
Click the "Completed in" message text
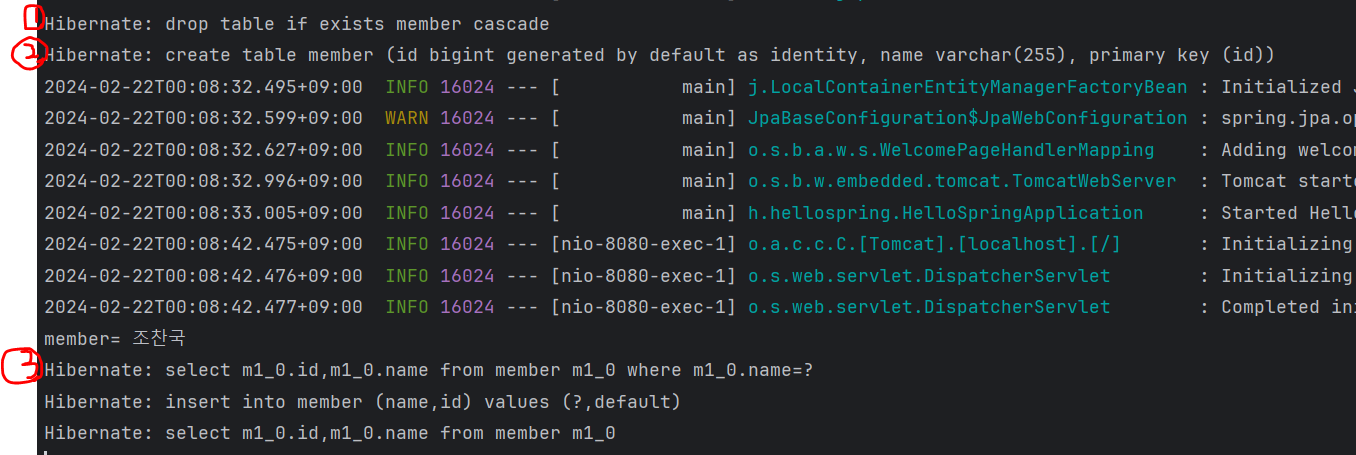click(x=1288, y=307)
